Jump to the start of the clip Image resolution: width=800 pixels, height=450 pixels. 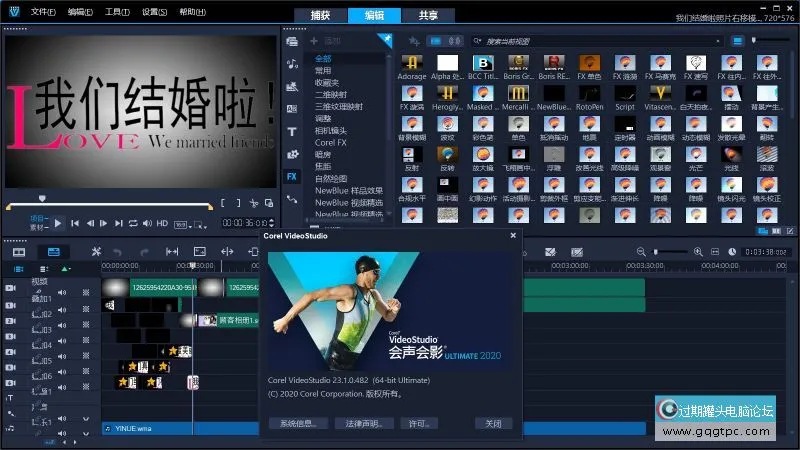(x=74, y=223)
